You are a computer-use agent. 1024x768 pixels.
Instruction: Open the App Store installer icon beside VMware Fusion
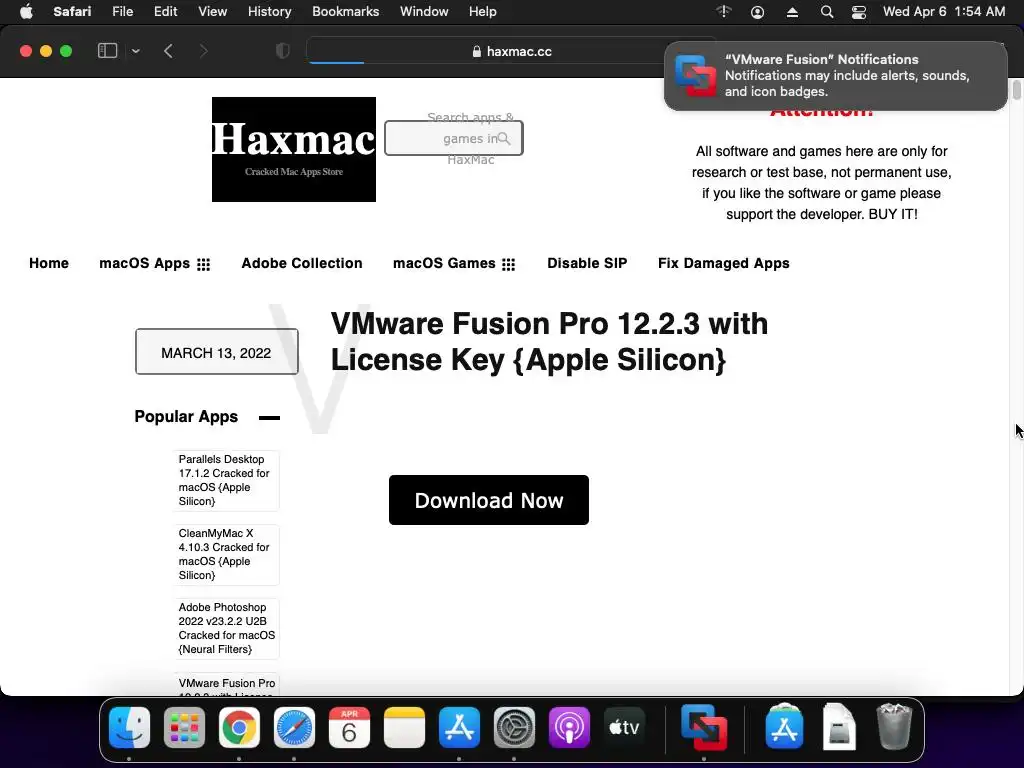coord(784,726)
